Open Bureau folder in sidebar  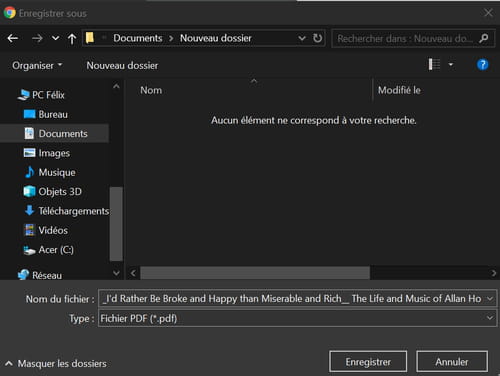coord(53,114)
